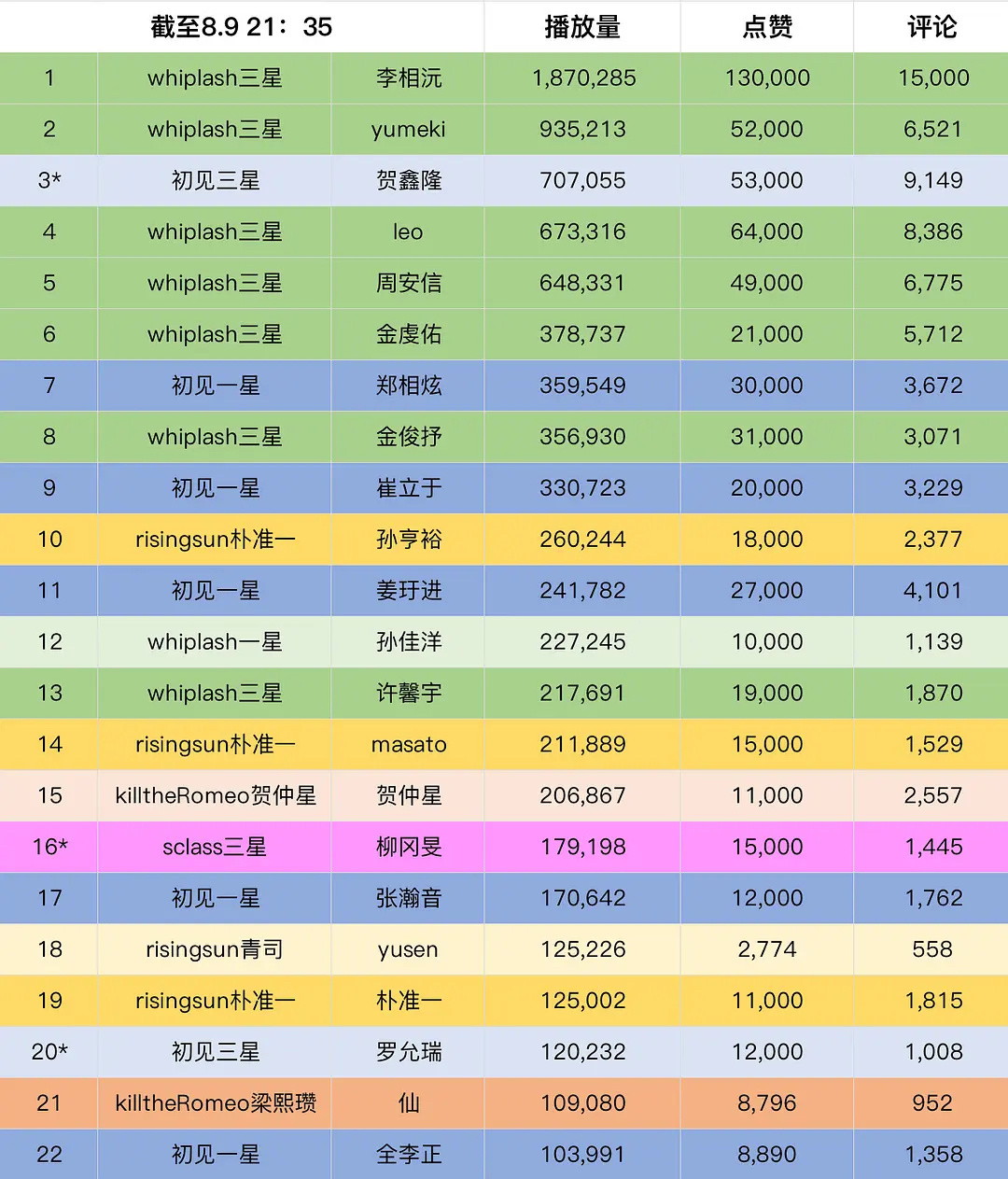Click rank cell 20*
1008x1179 pixels.
49,1053
